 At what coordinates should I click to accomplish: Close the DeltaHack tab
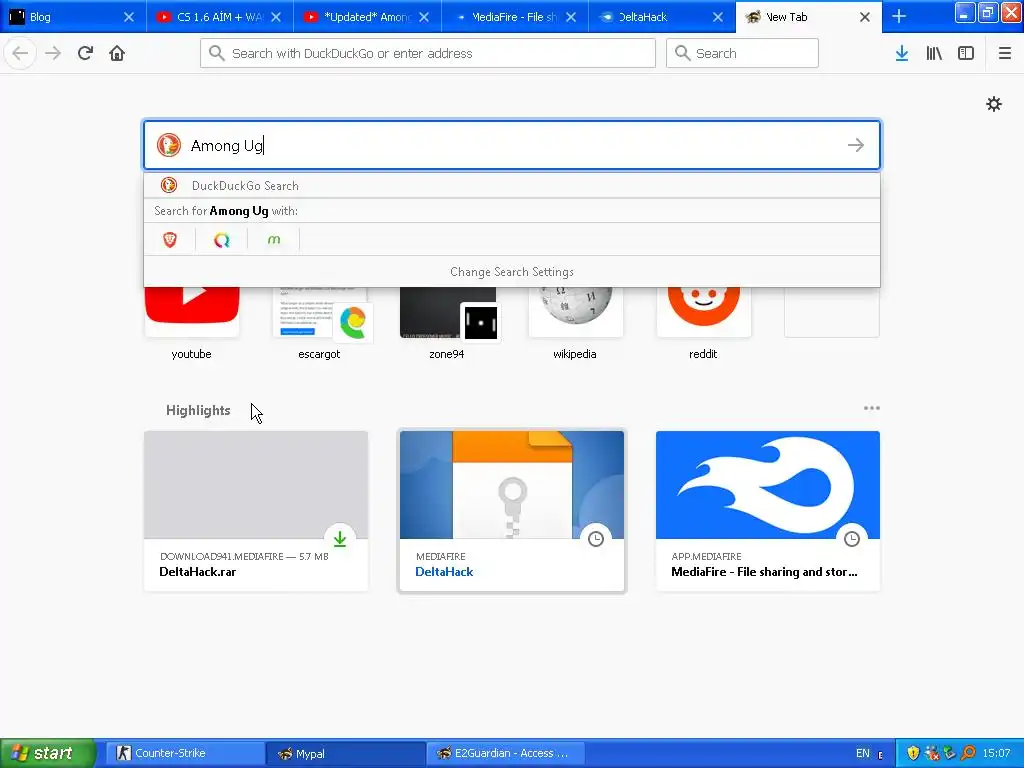click(718, 17)
